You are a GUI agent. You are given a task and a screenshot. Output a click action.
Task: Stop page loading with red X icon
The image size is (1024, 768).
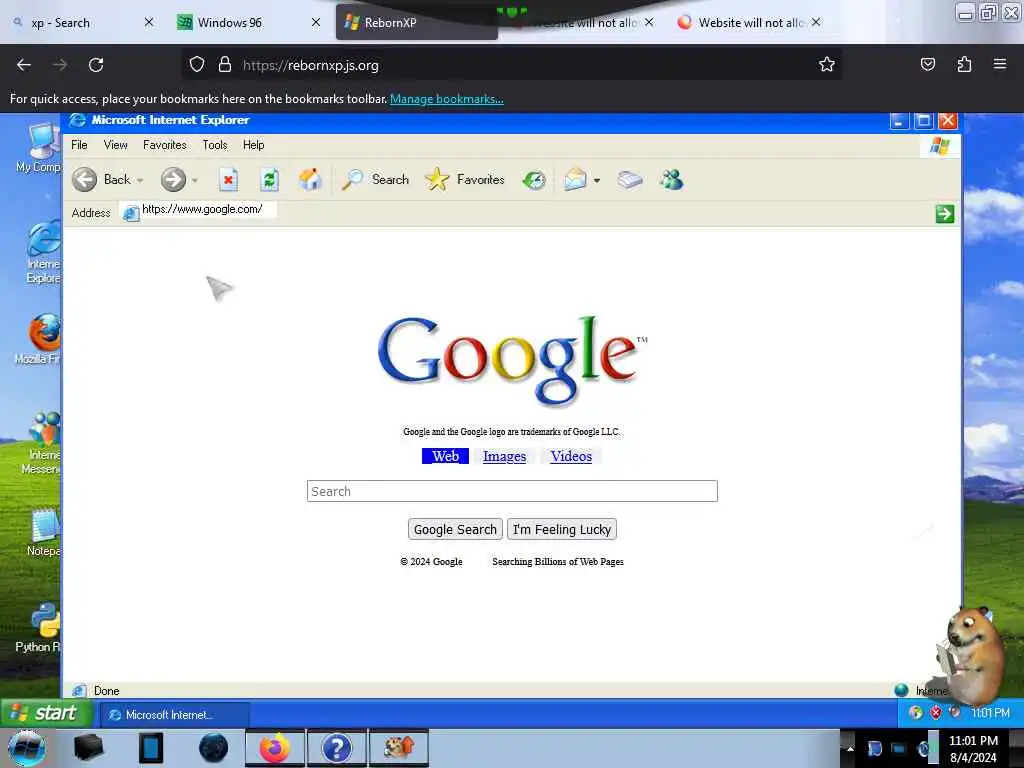228,180
